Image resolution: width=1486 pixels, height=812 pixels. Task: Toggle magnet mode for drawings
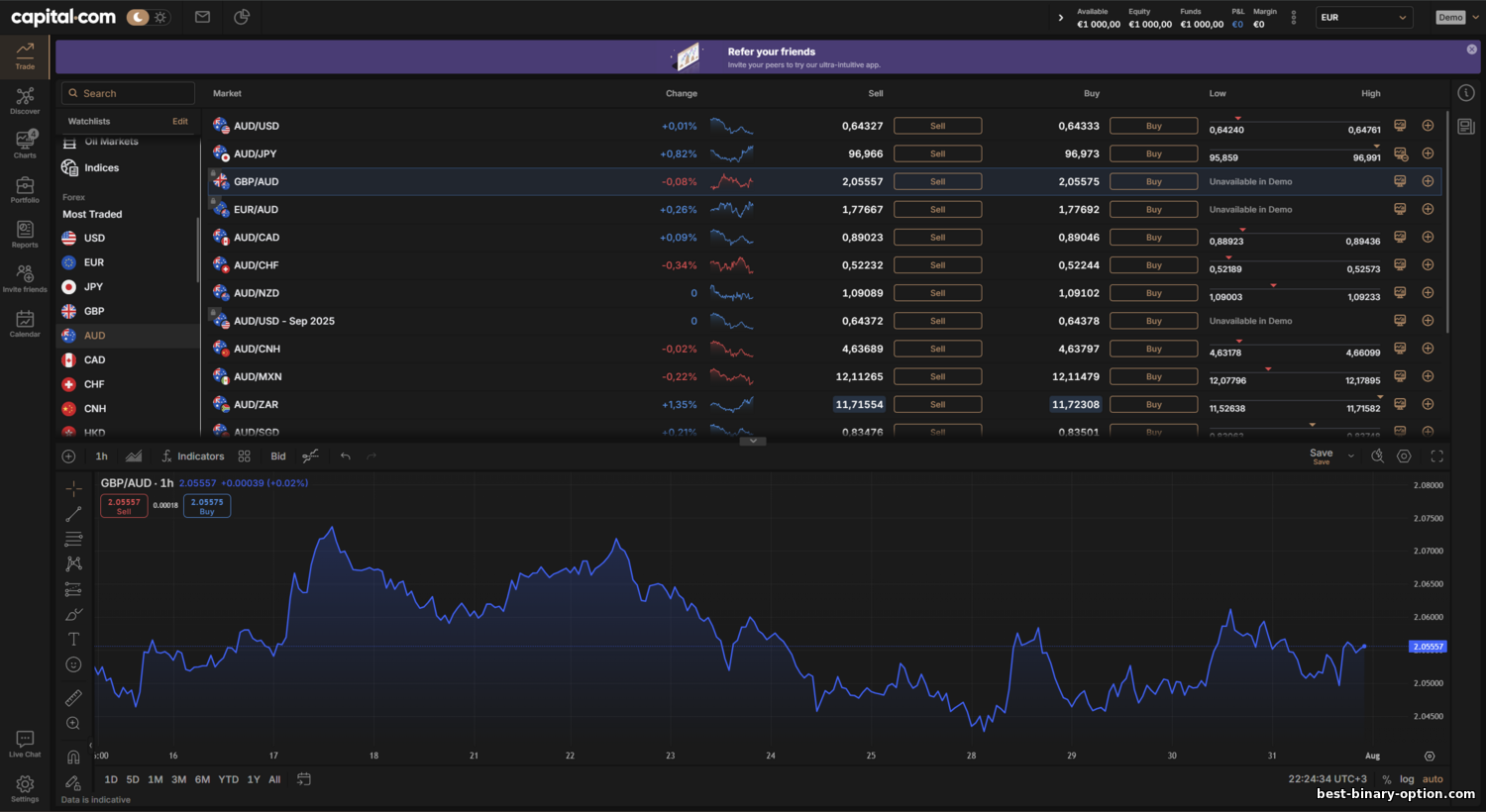click(73, 758)
